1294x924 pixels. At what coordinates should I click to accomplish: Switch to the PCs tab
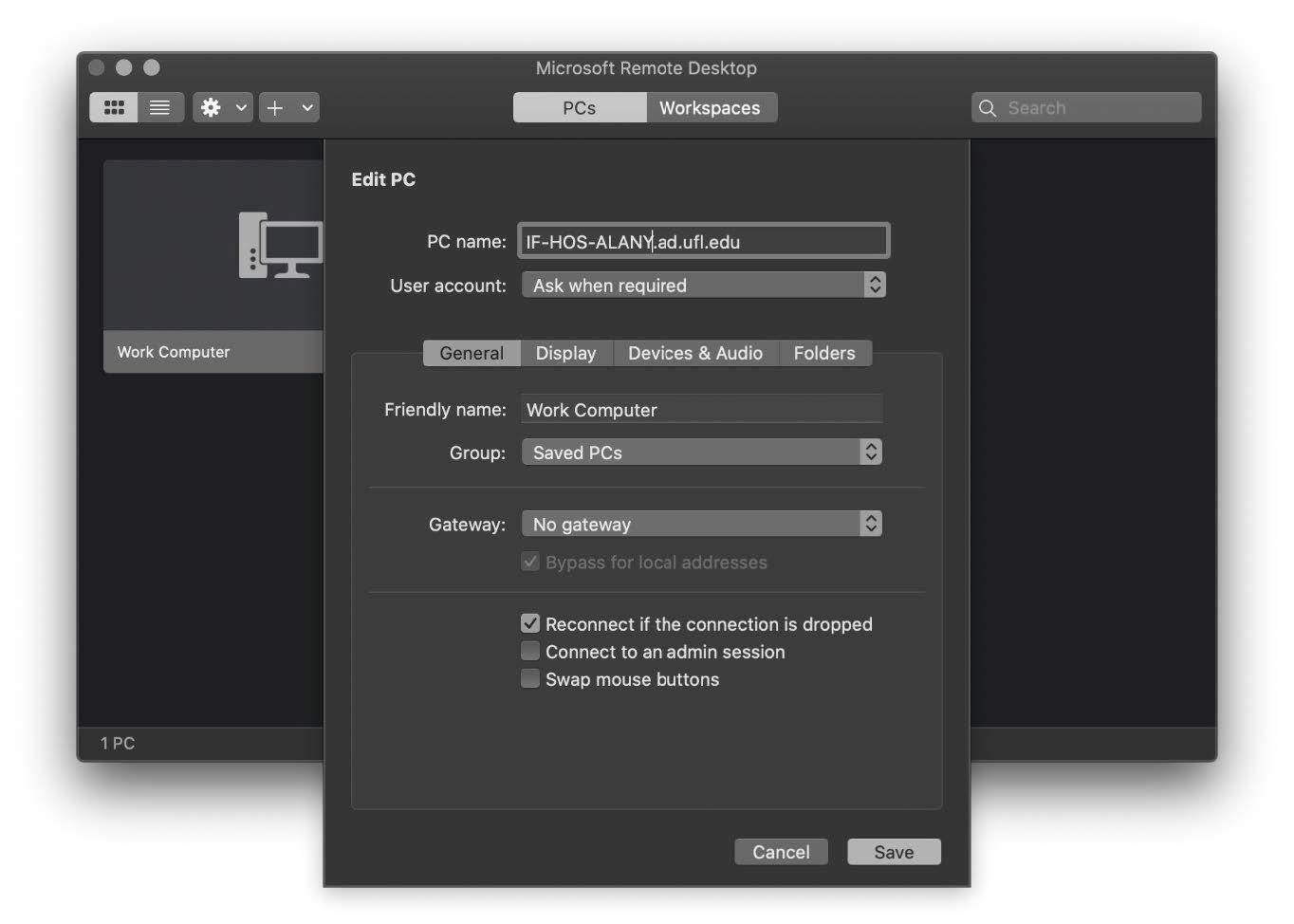tap(580, 108)
